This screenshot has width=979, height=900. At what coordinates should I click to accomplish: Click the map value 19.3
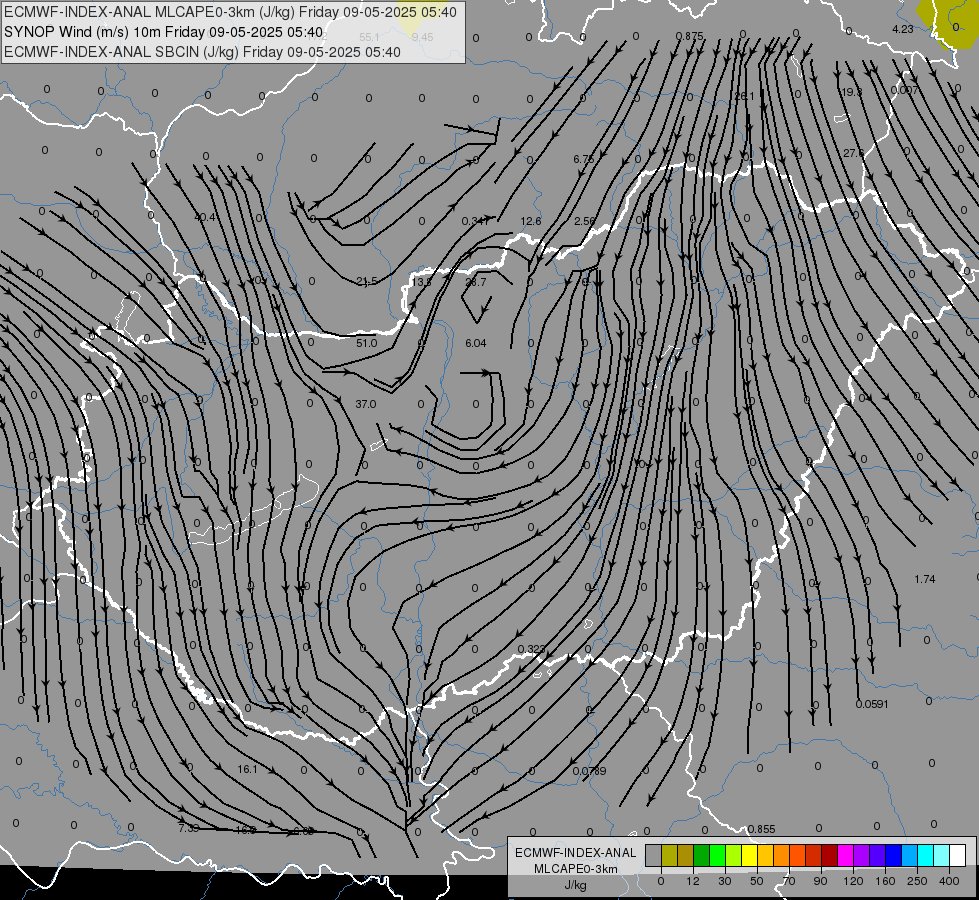(851, 92)
